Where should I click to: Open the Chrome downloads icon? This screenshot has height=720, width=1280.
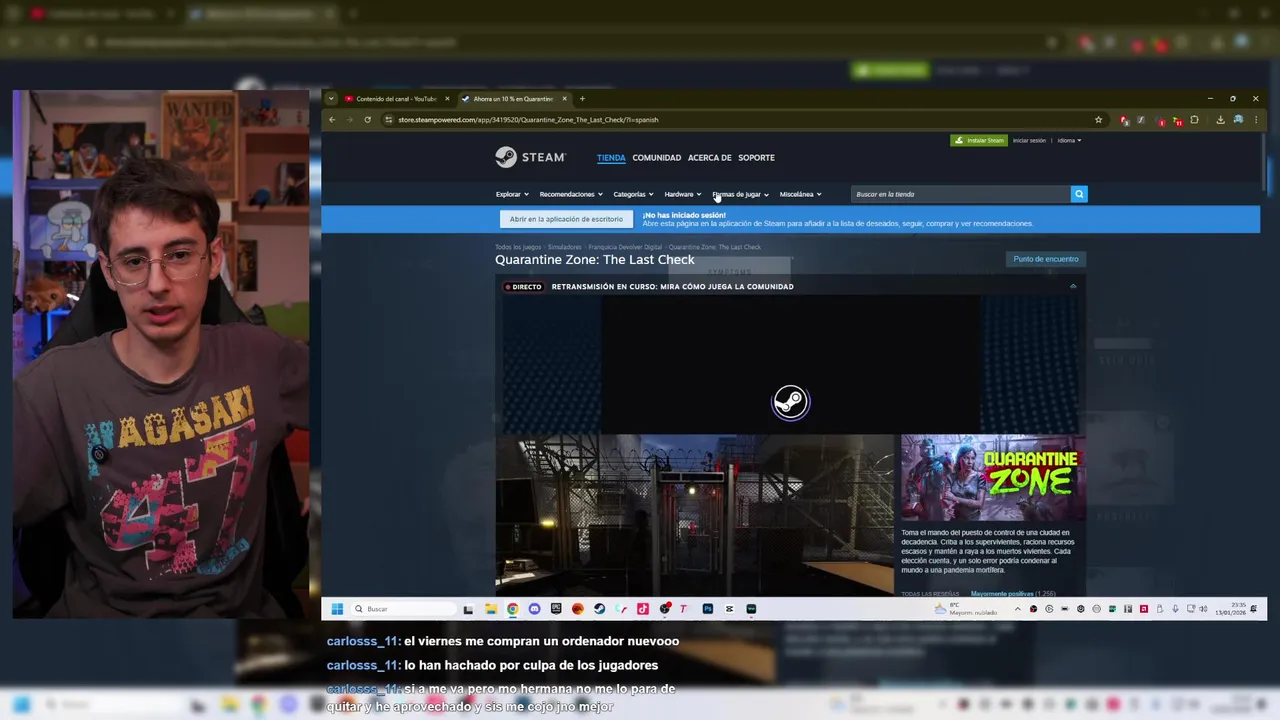(x=1220, y=120)
